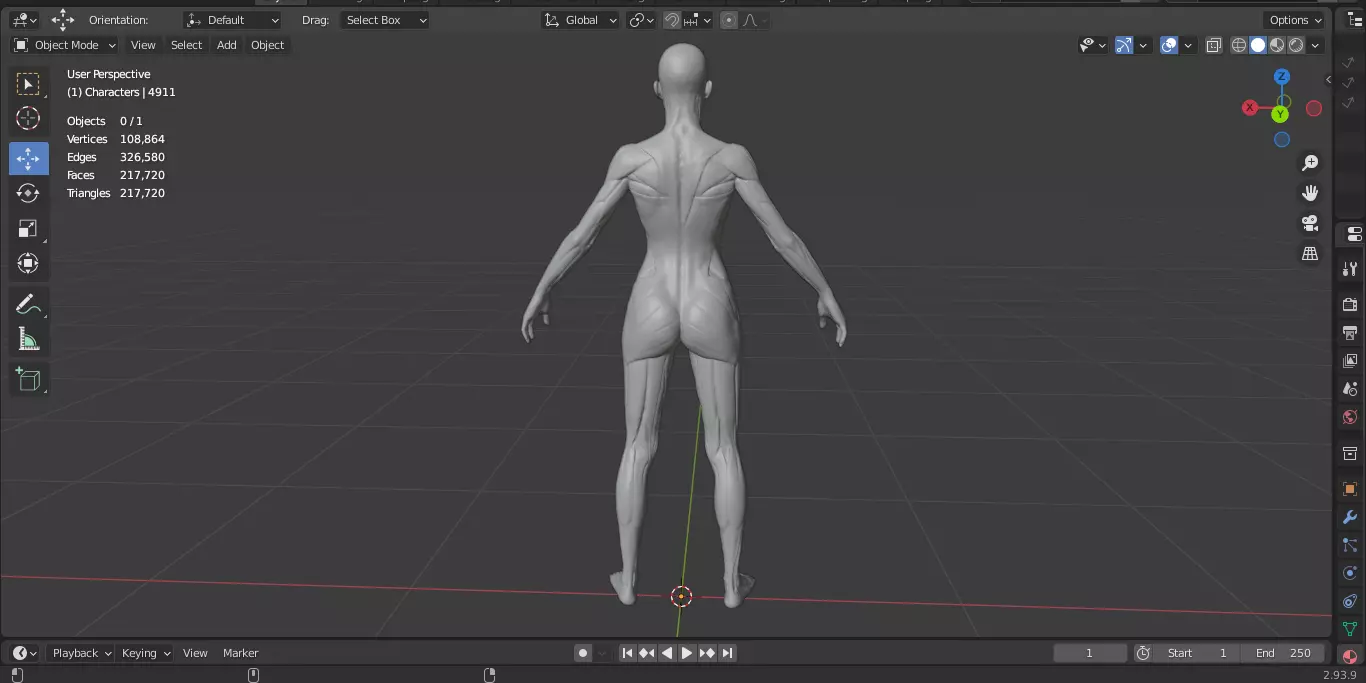Select the Measure tool
This screenshot has height=683, width=1366.
[28, 339]
